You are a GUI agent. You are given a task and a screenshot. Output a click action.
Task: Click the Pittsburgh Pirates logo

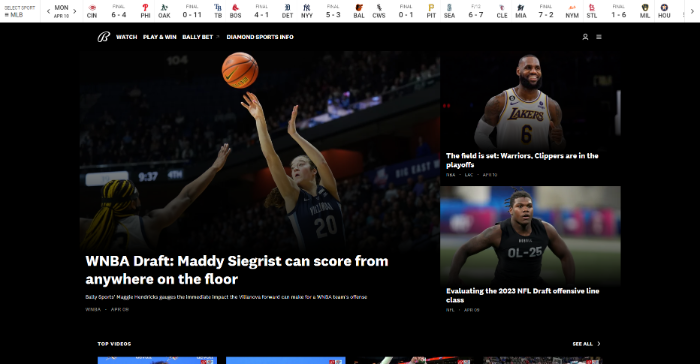pyautogui.click(x=431, y=8)
